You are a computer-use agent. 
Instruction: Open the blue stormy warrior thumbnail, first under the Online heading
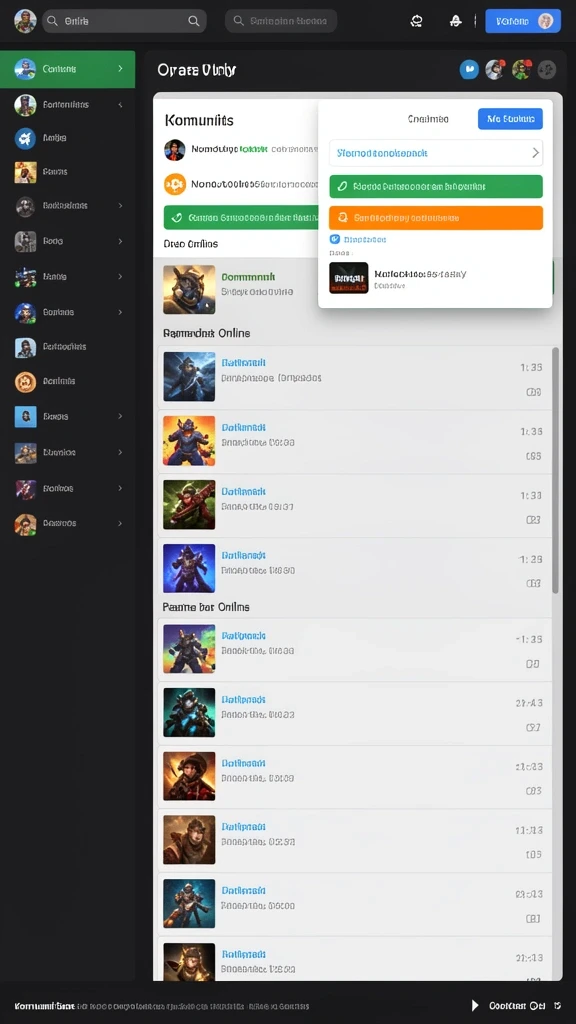point(189,377)
